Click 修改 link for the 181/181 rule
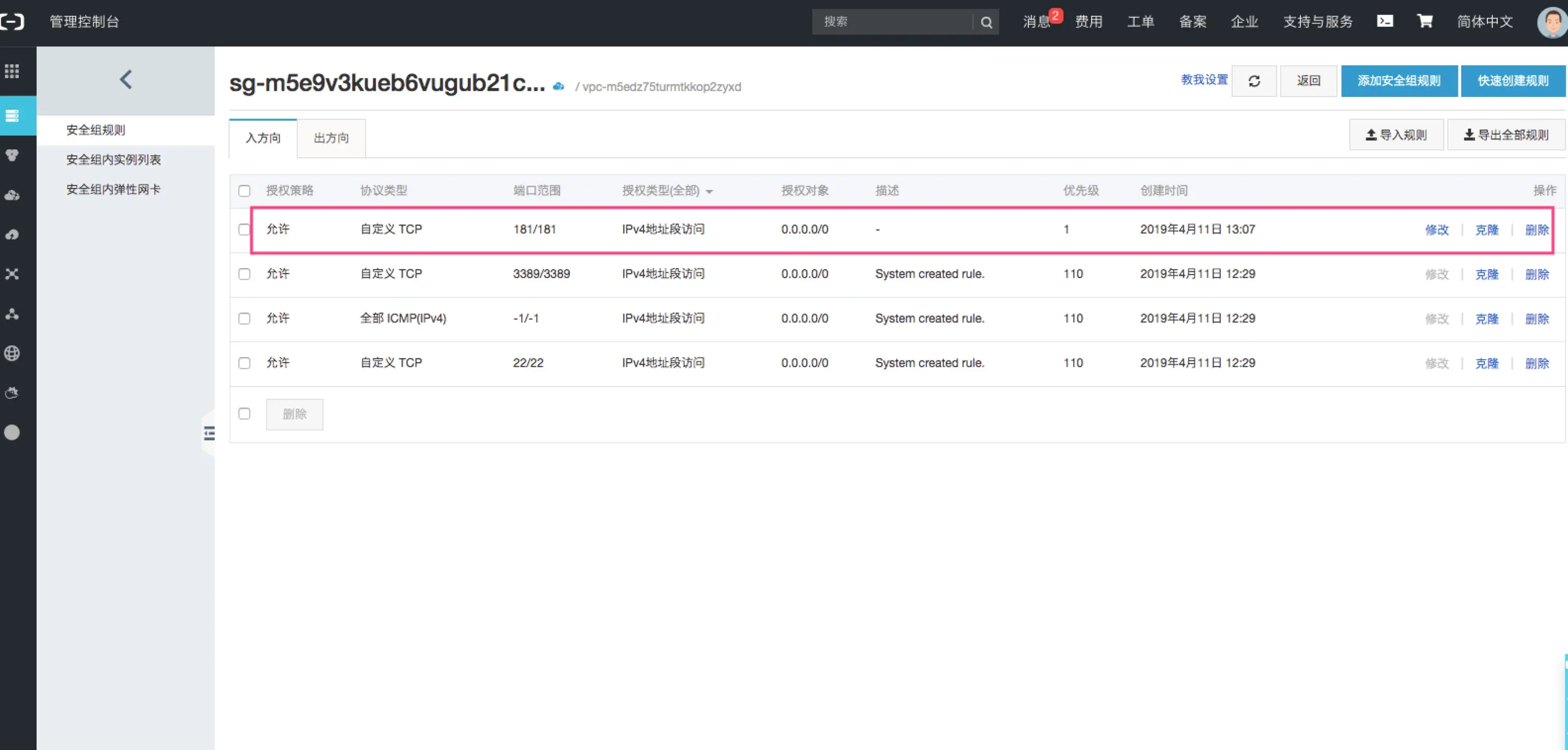The width and height of the screenshot is (1568, 750). (1436, 230)
